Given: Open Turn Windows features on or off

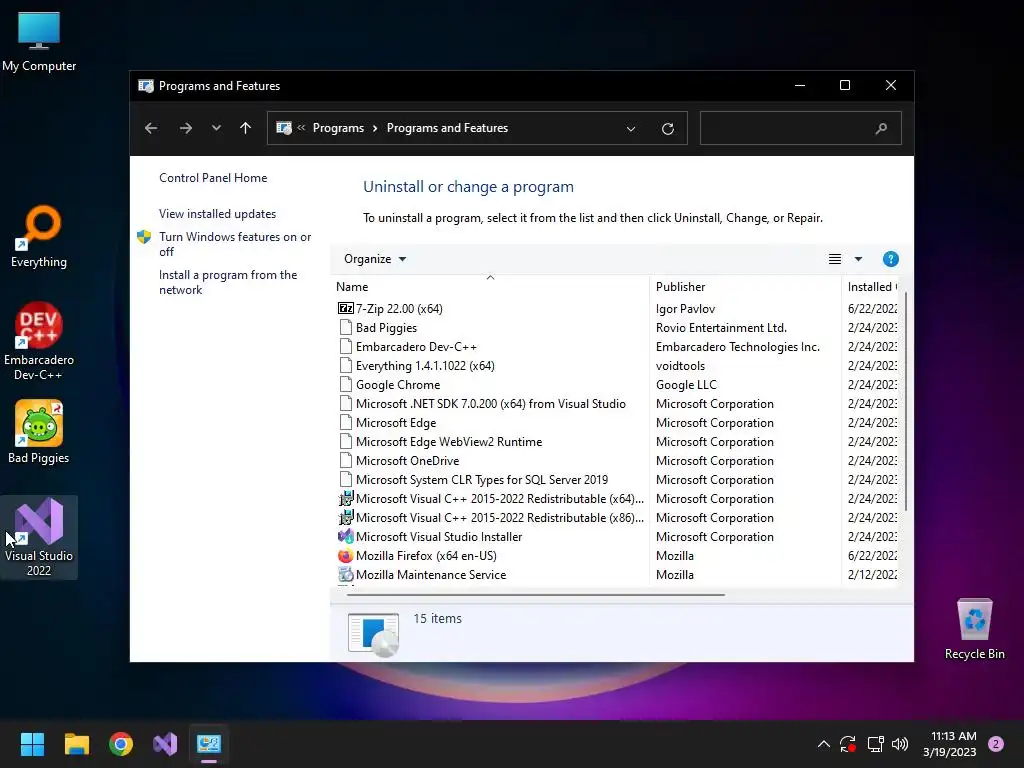Looking at the screenshot, I should click(235, 244).
